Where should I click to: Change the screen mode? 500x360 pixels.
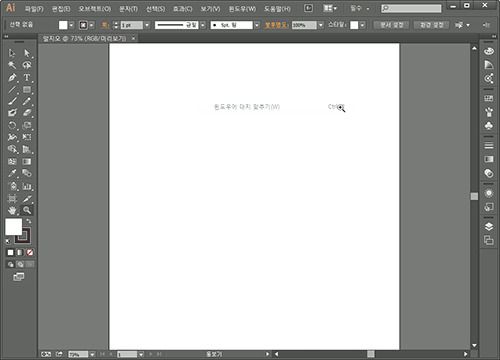click(19, 277)
